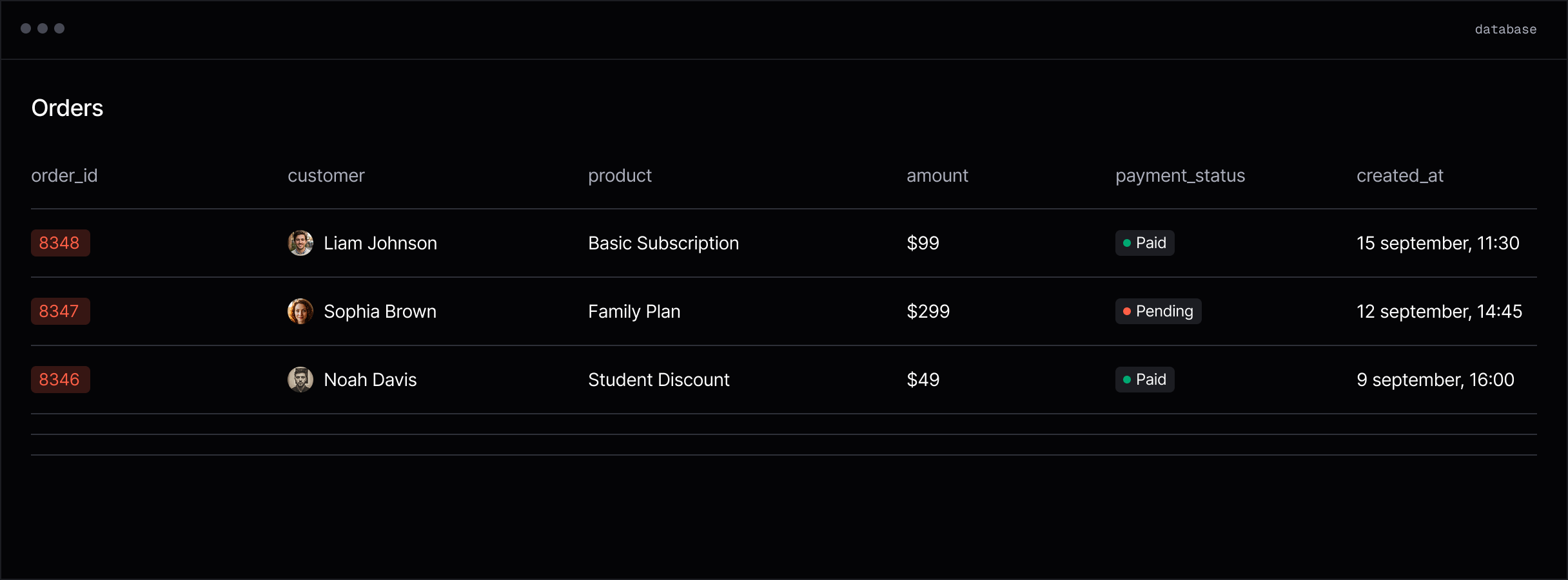Screen dimensions: 1568x580
Task: Sort by the product column header
Action: pyautogui.click(x=620, y=176)
